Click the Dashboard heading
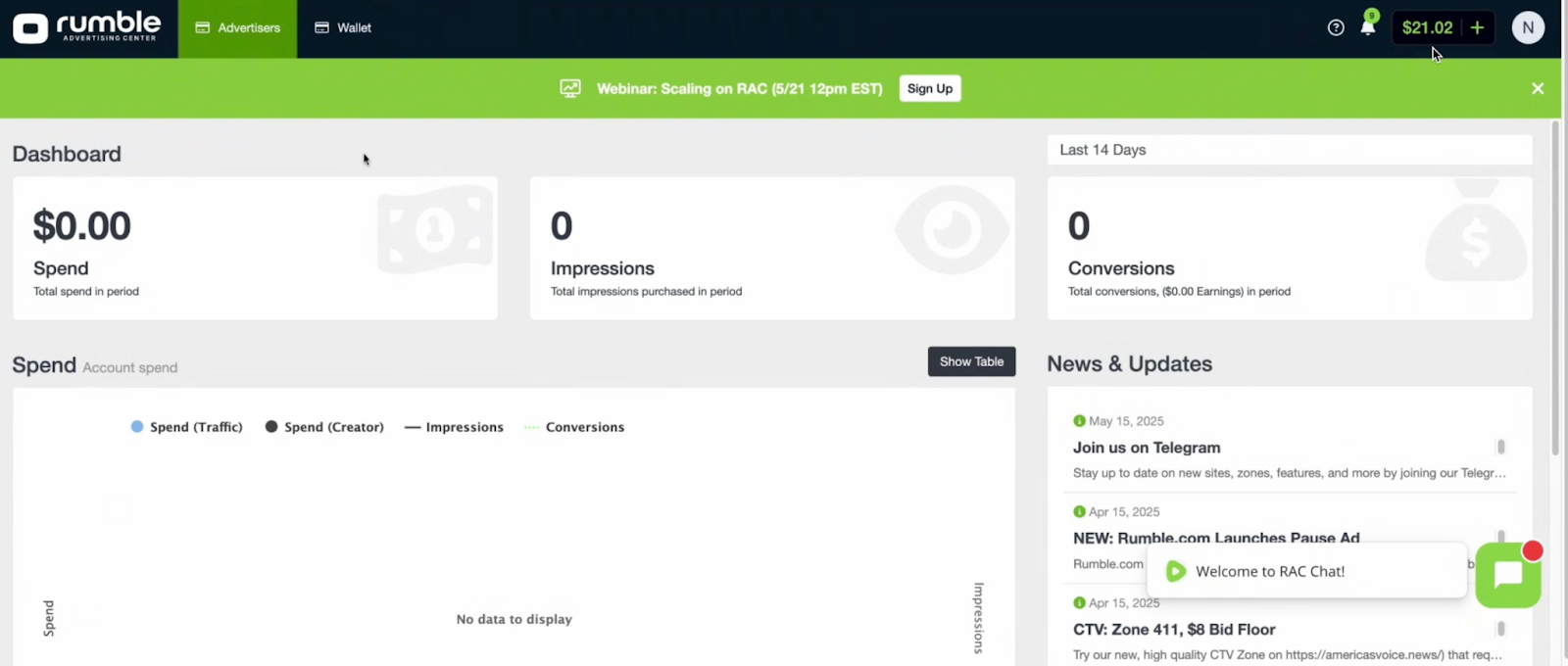The width and height of the screenshot is (1568, 666). pos(67,154)
